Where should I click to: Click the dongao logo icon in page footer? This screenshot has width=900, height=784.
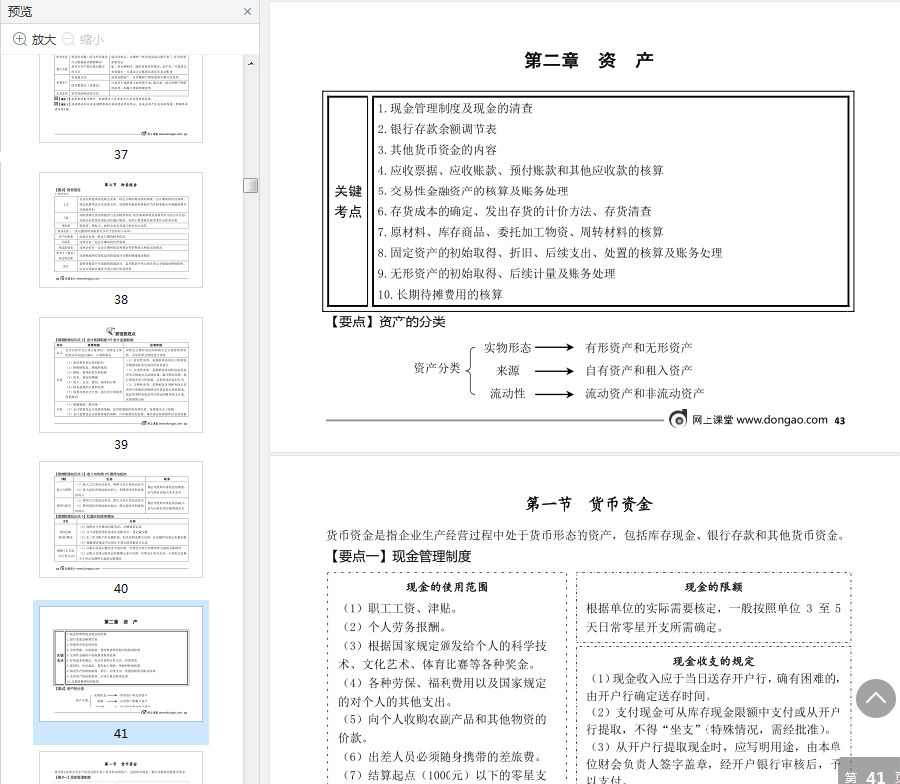tap(678, 419)
